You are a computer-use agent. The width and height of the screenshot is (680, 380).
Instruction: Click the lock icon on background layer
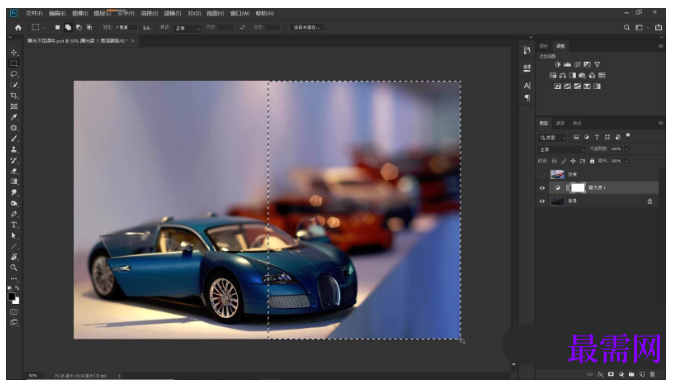tap(650, 201)
